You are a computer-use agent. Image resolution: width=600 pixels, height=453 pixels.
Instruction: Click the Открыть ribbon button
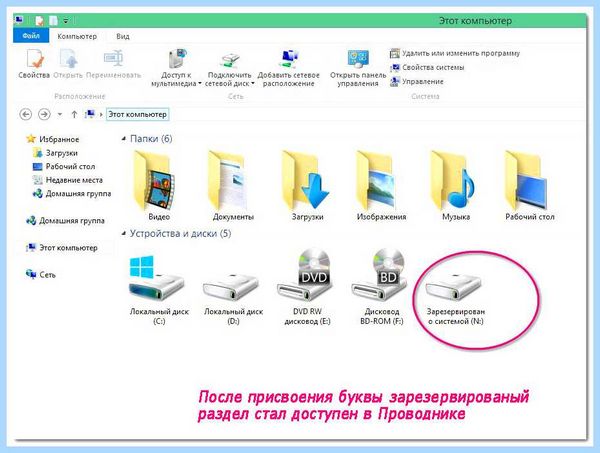(68, 64)
